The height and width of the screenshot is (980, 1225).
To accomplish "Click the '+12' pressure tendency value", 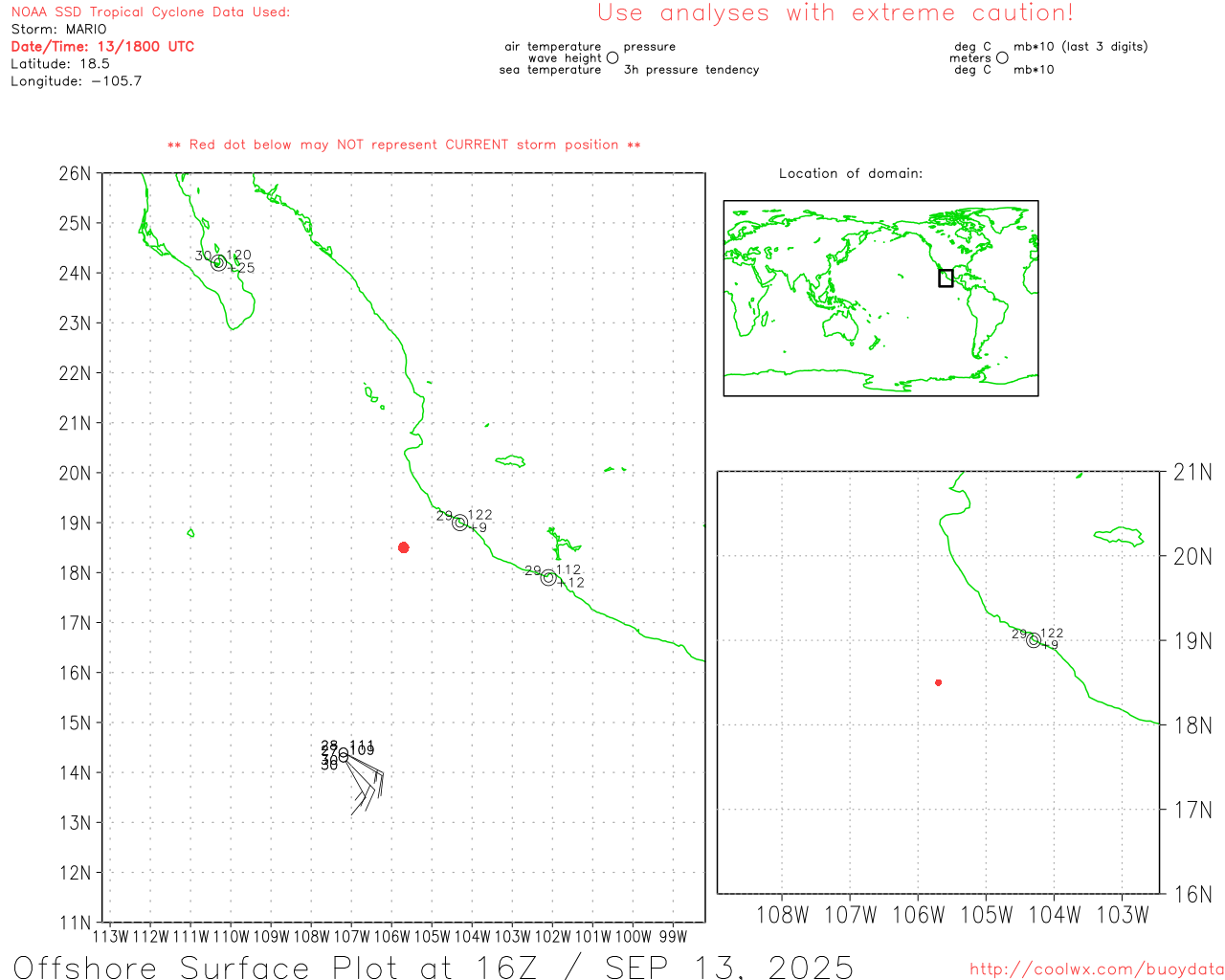I will [571, 583].
